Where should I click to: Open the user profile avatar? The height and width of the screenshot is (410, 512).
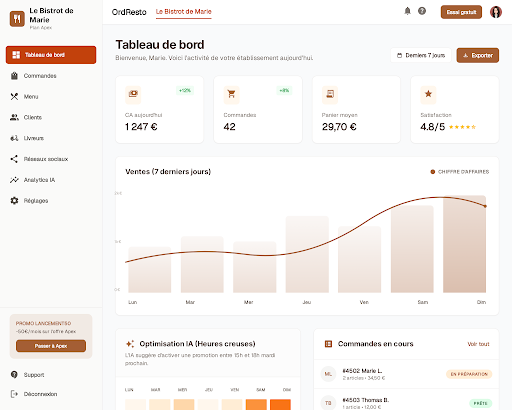click(496, 12)
